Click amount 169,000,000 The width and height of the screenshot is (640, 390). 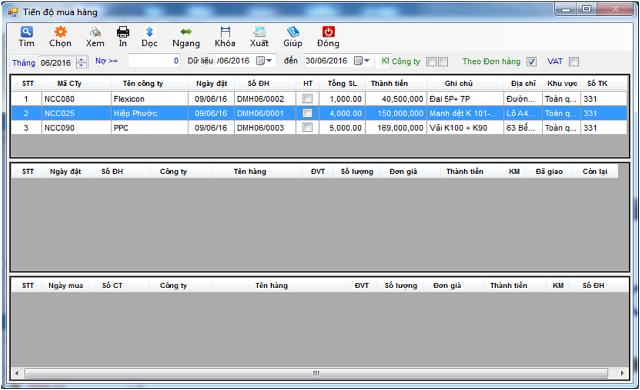pos(396,128)
